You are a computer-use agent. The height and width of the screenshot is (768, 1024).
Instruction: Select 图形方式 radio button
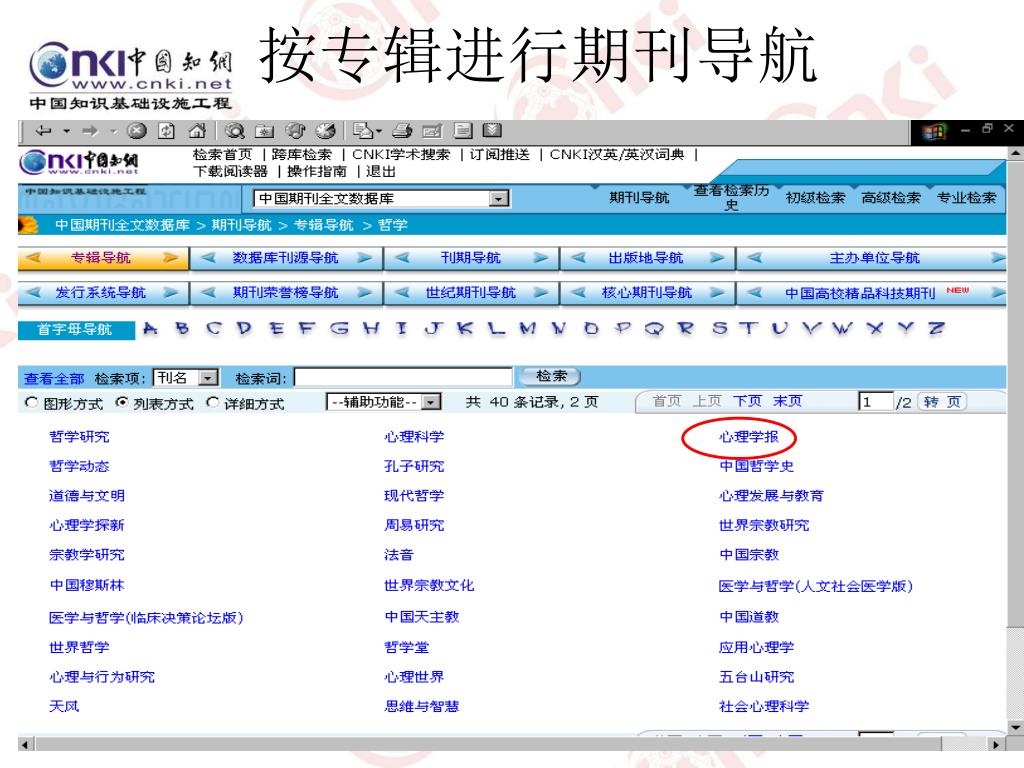click(x=31, y=403)
